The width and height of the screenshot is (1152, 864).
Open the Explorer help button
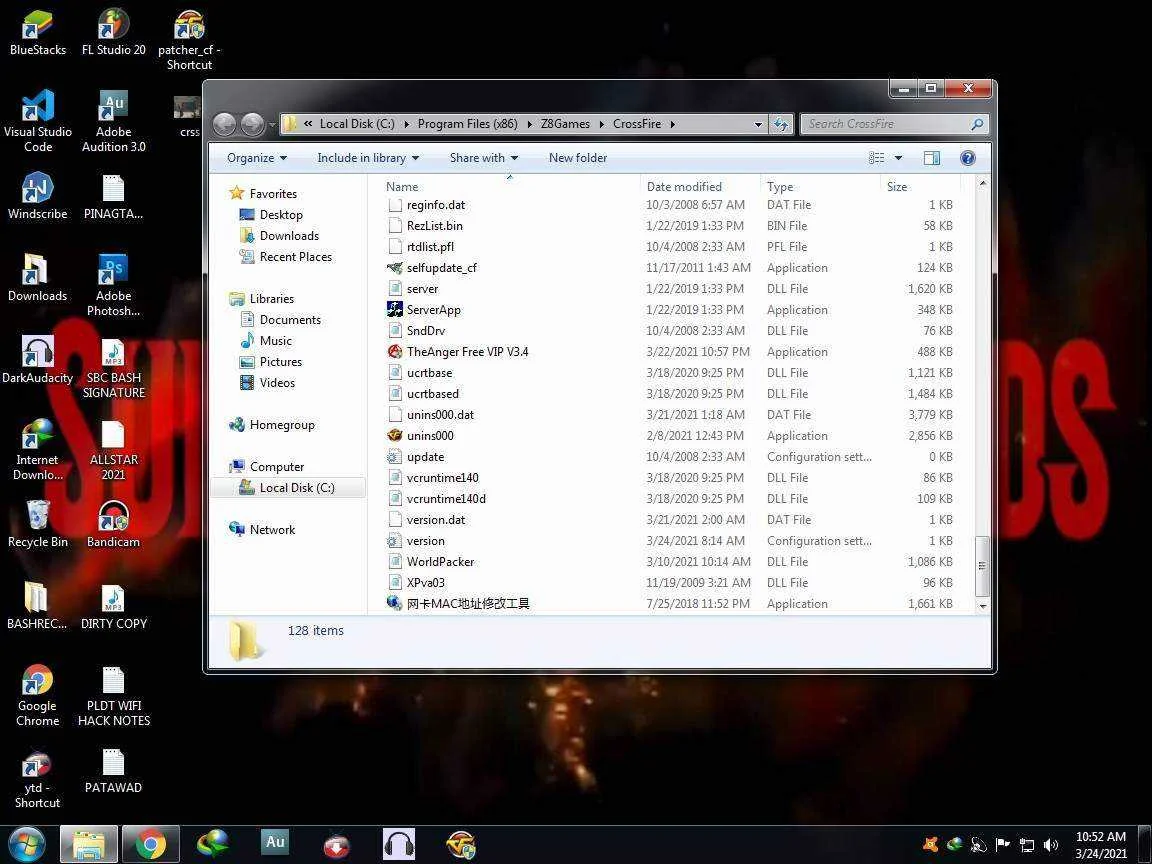(x=968, y=158)
